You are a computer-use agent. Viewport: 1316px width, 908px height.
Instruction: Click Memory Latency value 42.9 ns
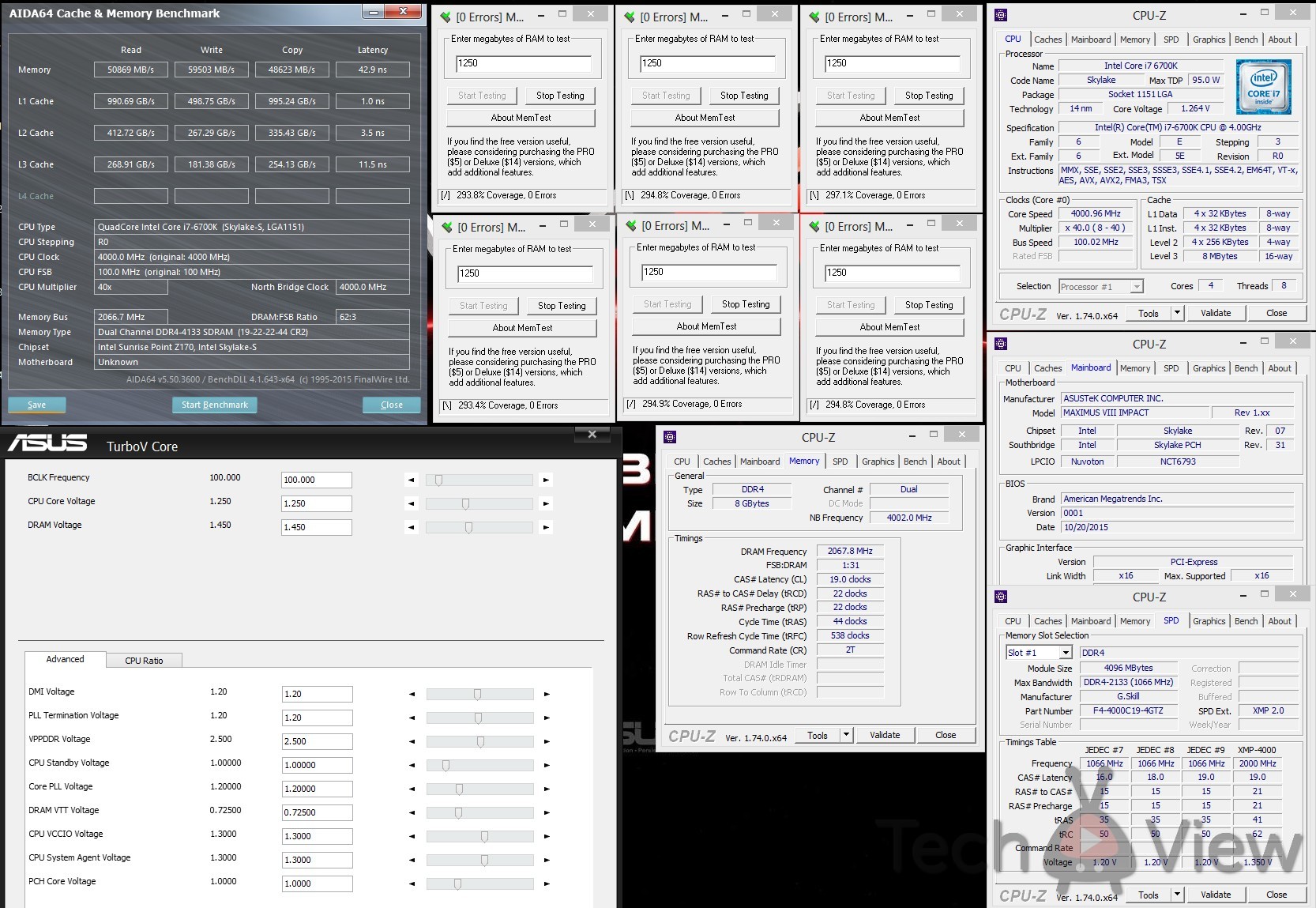373,70
